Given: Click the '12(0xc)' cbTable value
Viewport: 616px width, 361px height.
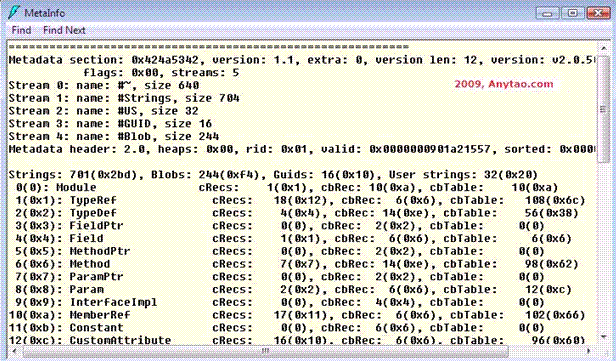Looking at the screenshot, I should pyautogui.click(x=548, y=290).
